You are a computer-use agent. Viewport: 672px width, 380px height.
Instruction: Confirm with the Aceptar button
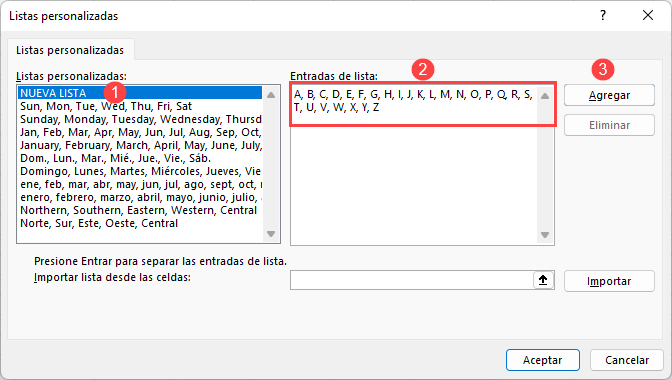[543, 360]
